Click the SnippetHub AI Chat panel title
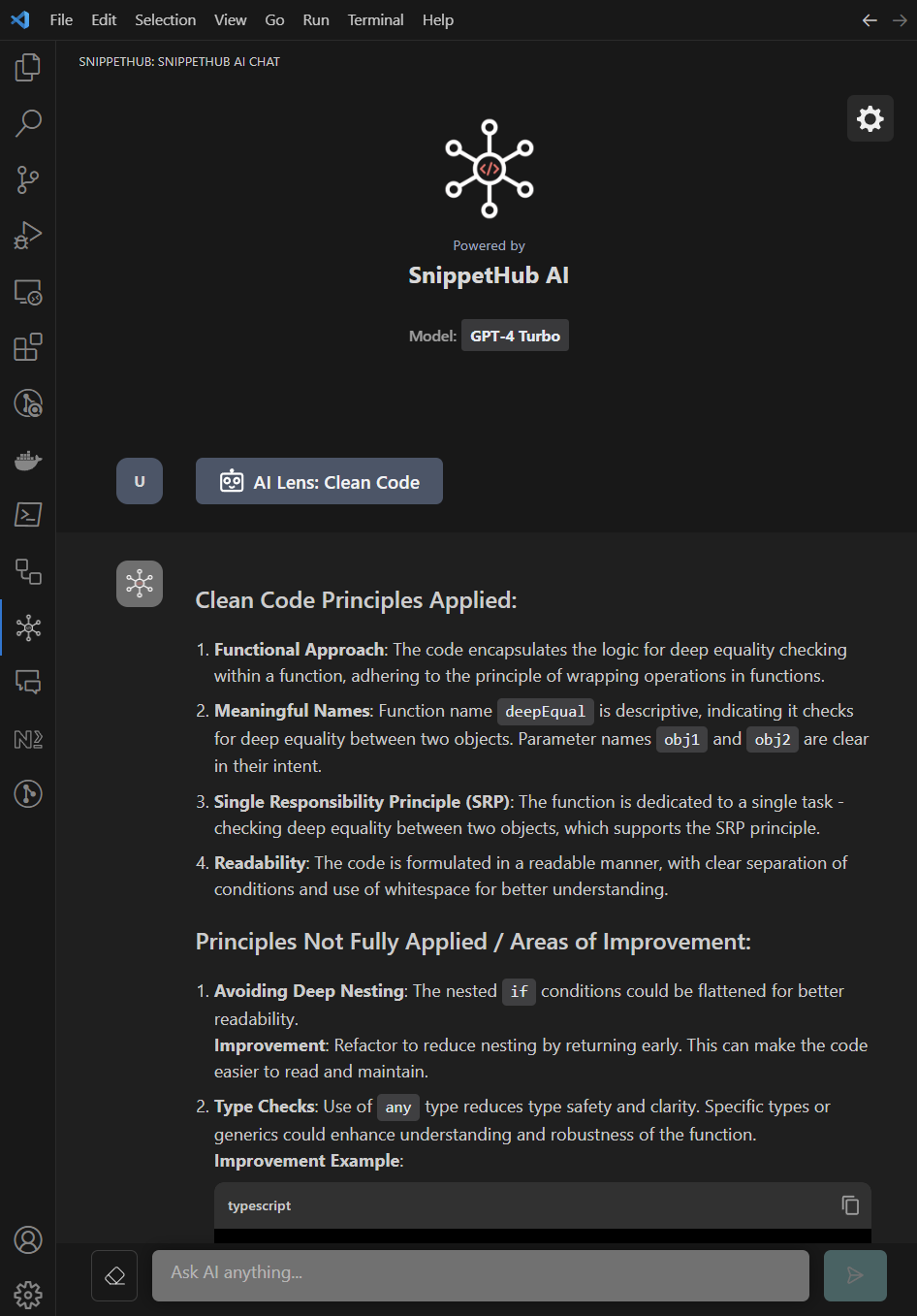 [179, 61]
